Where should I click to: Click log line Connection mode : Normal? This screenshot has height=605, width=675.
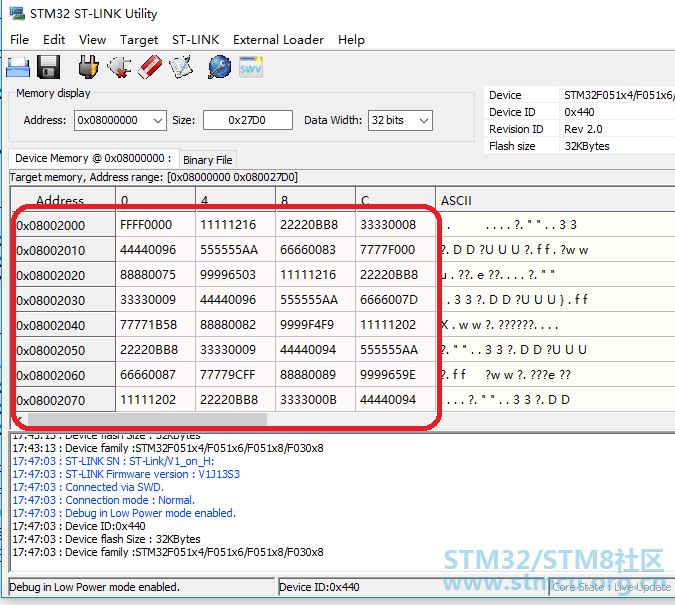click(104, 500)
